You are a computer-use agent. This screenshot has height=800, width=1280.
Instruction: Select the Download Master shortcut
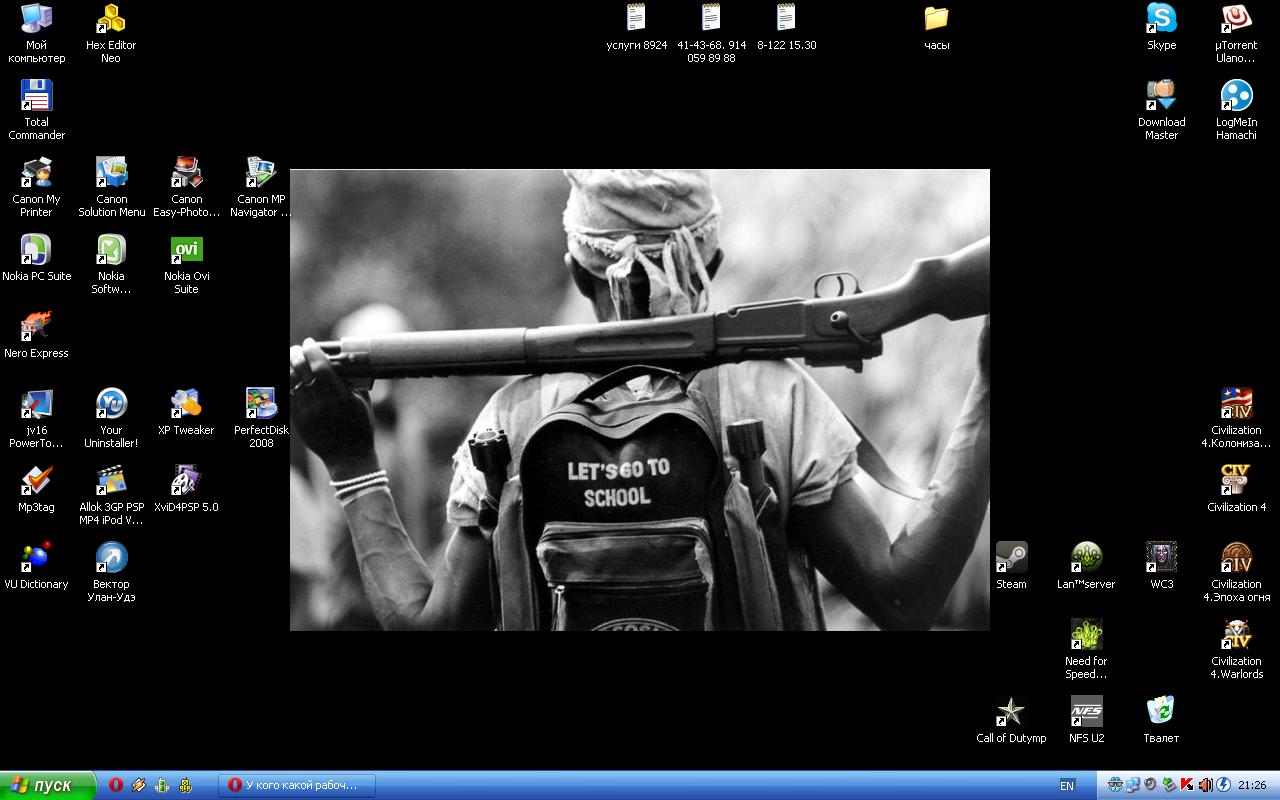tap(1161, 96)
